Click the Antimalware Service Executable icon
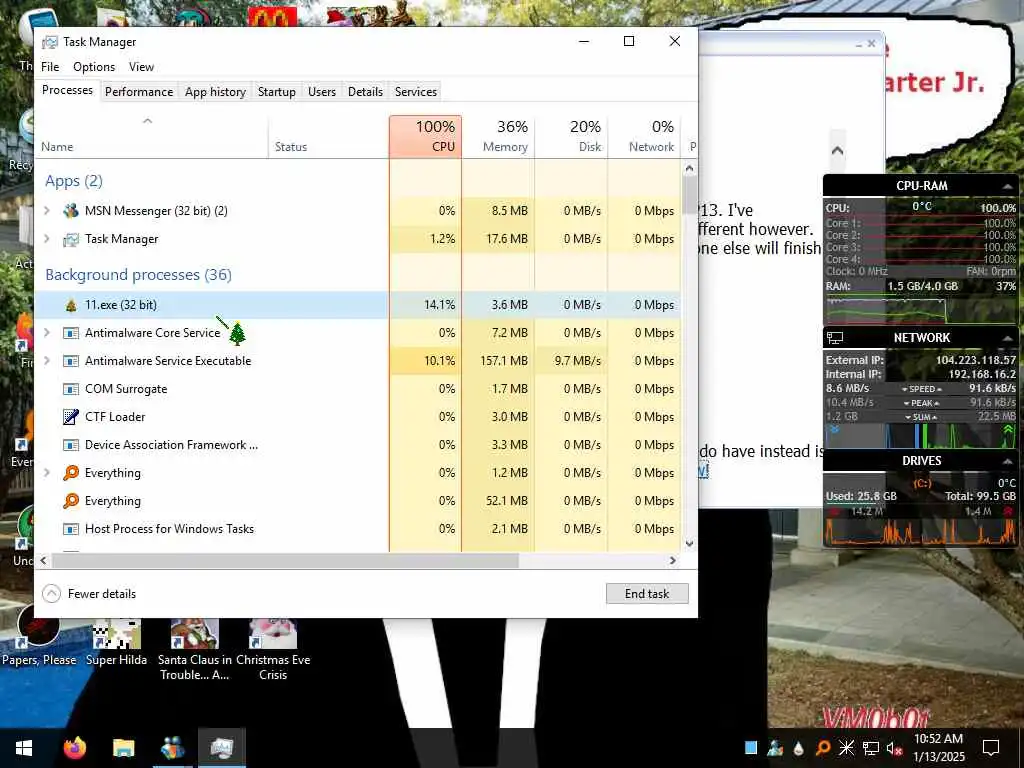Screen dimensions: 1024x768 coord(71,361)
